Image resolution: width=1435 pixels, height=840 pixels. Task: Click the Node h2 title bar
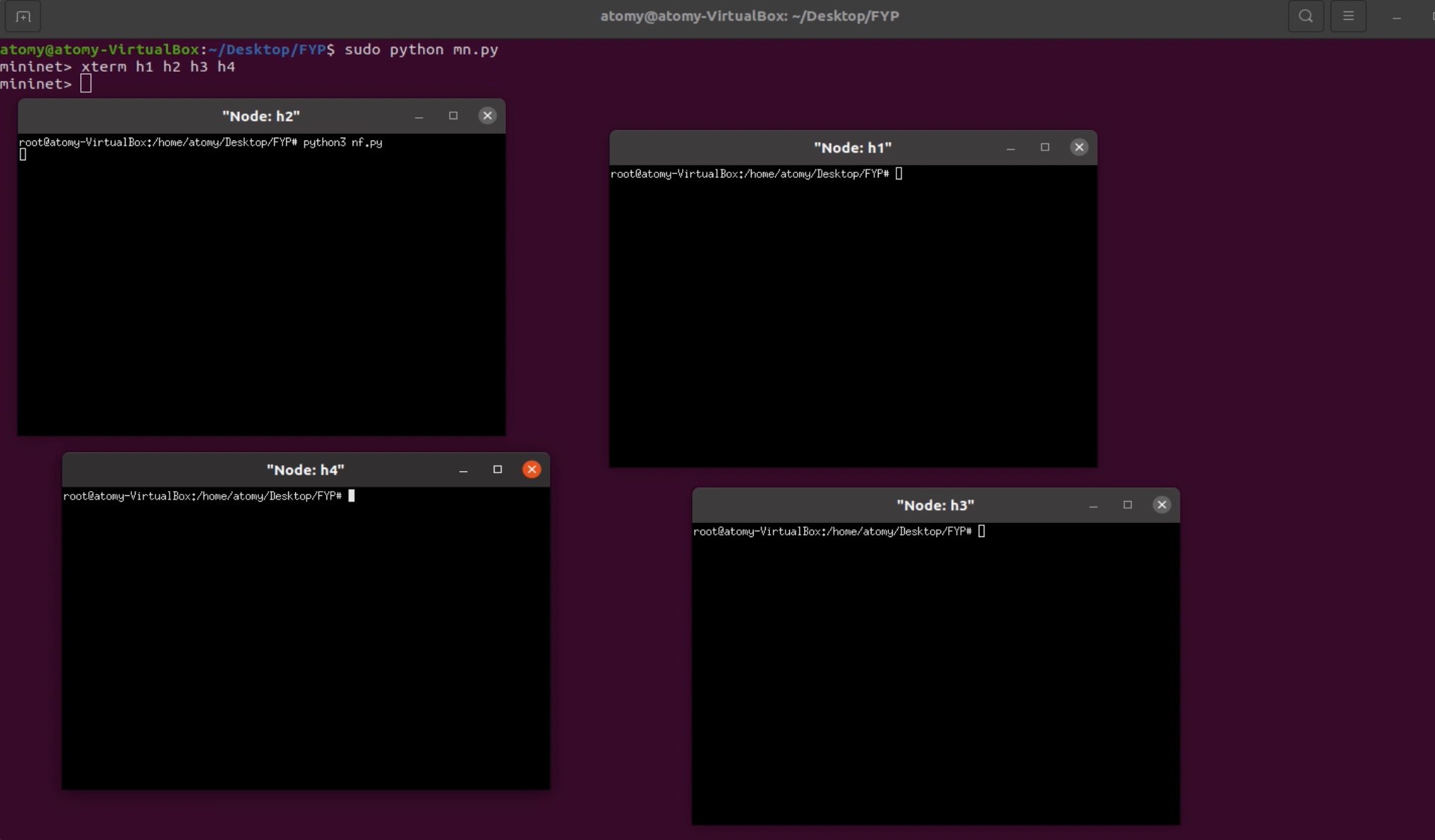pyautogui.click(x=261, y=115)
